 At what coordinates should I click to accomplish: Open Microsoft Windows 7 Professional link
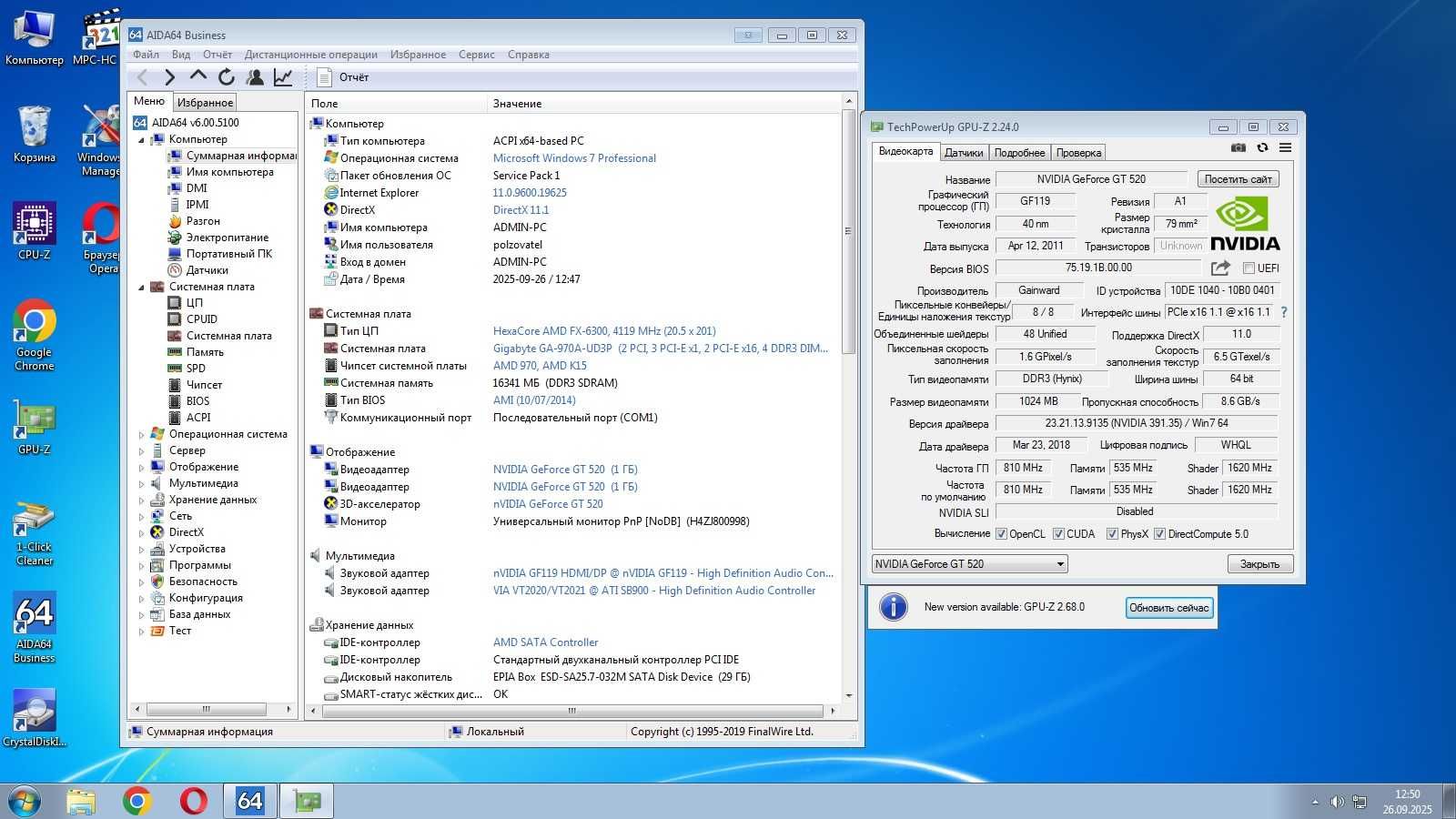[x=574, y=158]
